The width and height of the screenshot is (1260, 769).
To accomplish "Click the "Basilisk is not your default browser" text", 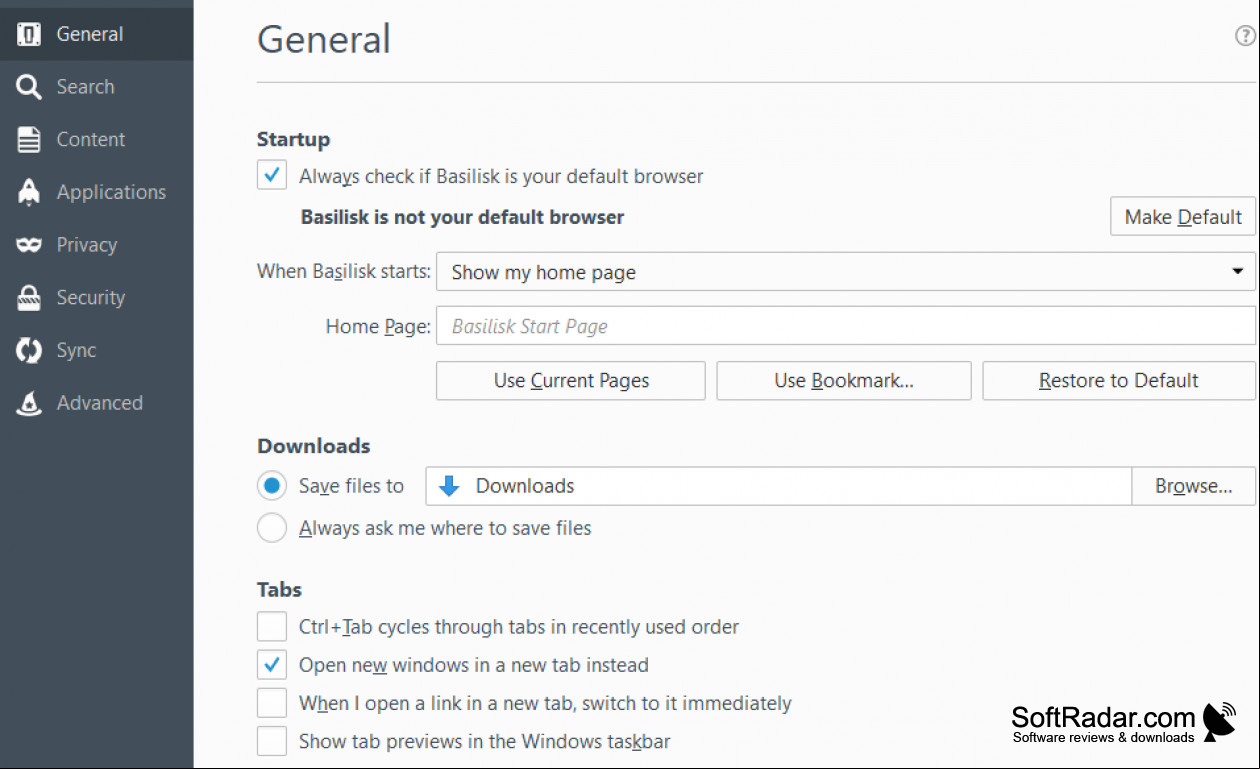I will click(462, 217).
